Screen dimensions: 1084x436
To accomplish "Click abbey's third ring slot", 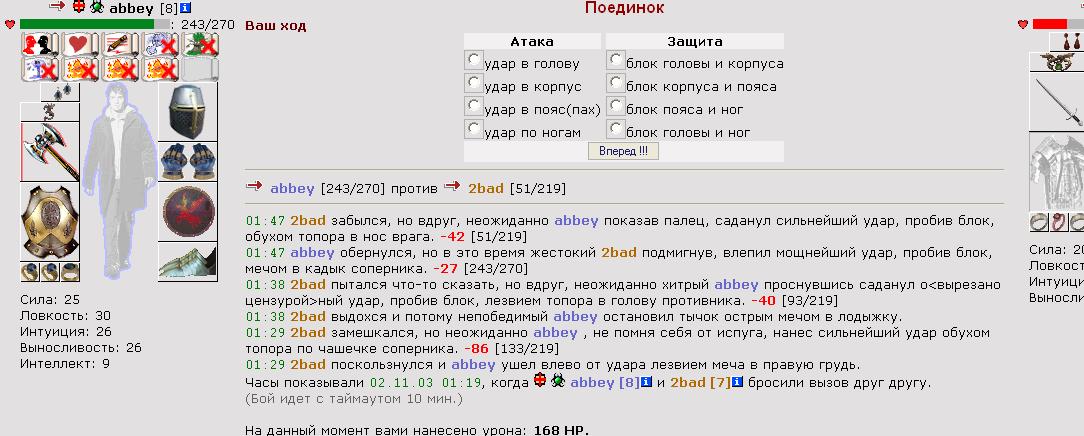I will (x=71, y=272).
